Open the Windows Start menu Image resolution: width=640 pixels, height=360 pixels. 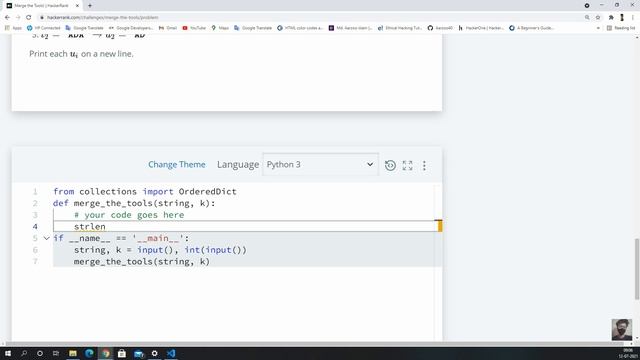7,353
